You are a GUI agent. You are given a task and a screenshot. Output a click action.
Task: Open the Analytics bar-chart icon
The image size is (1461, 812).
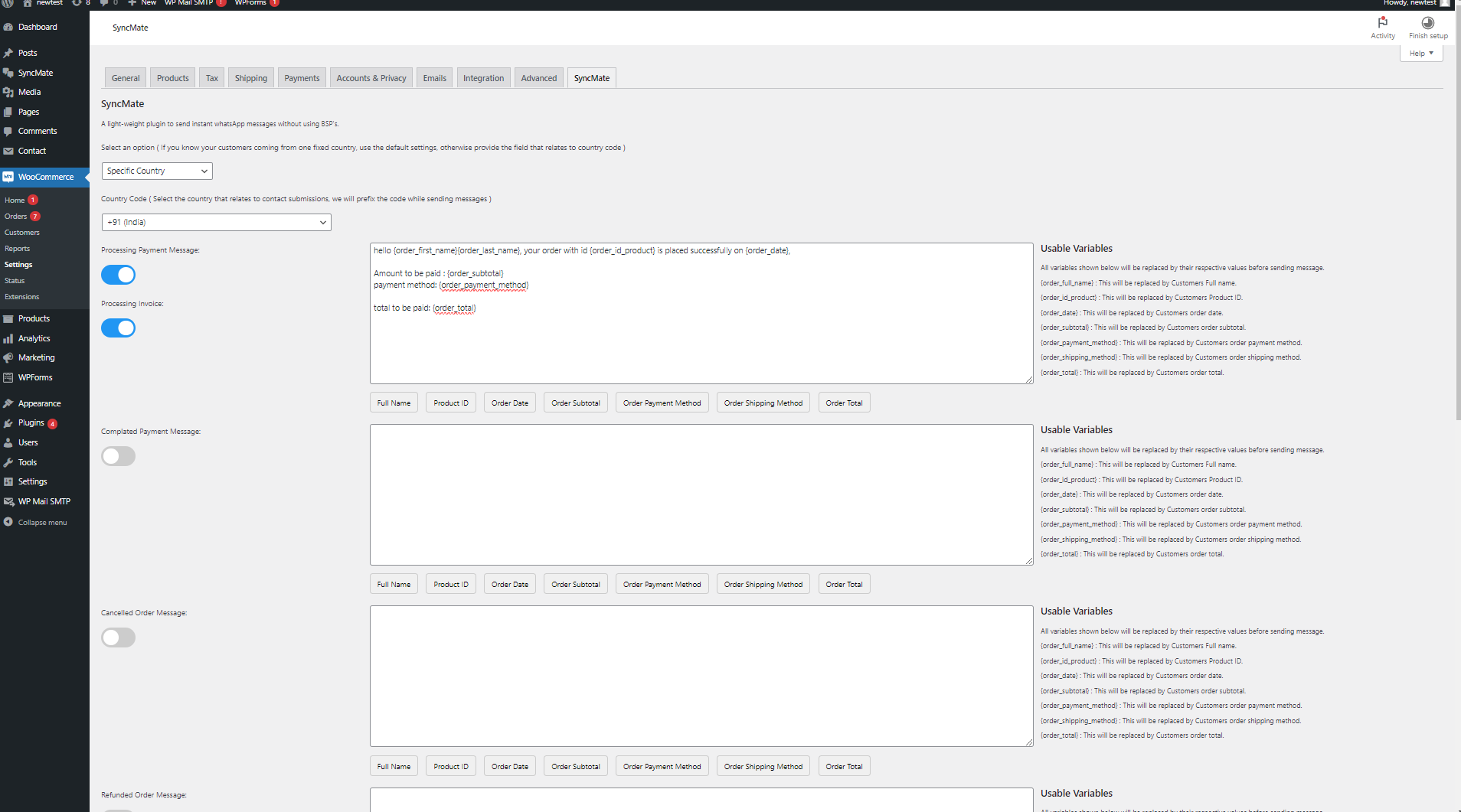point(8,338)
